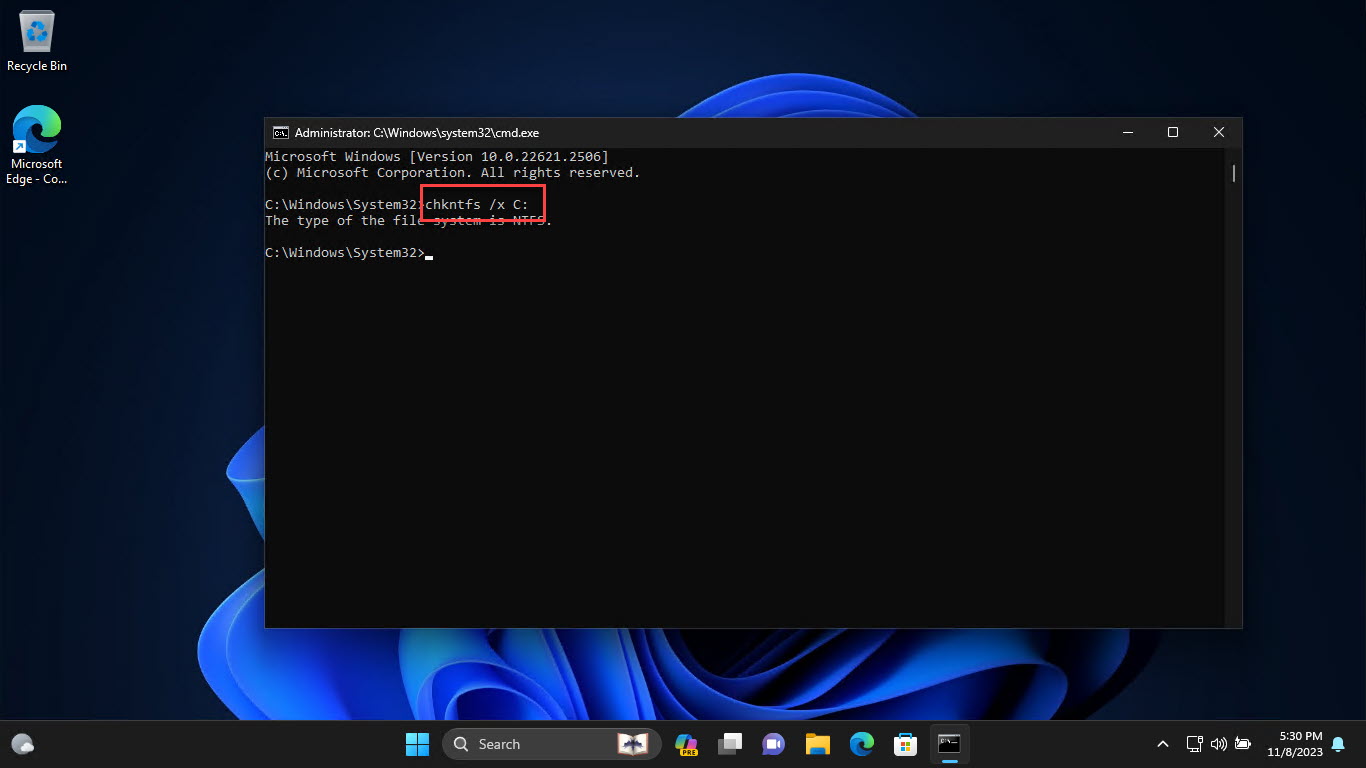Image resolution: width=1366 pixels, height=768 pixels.
Task: Open Copilot preview from the taskbar
Action: 686,744
